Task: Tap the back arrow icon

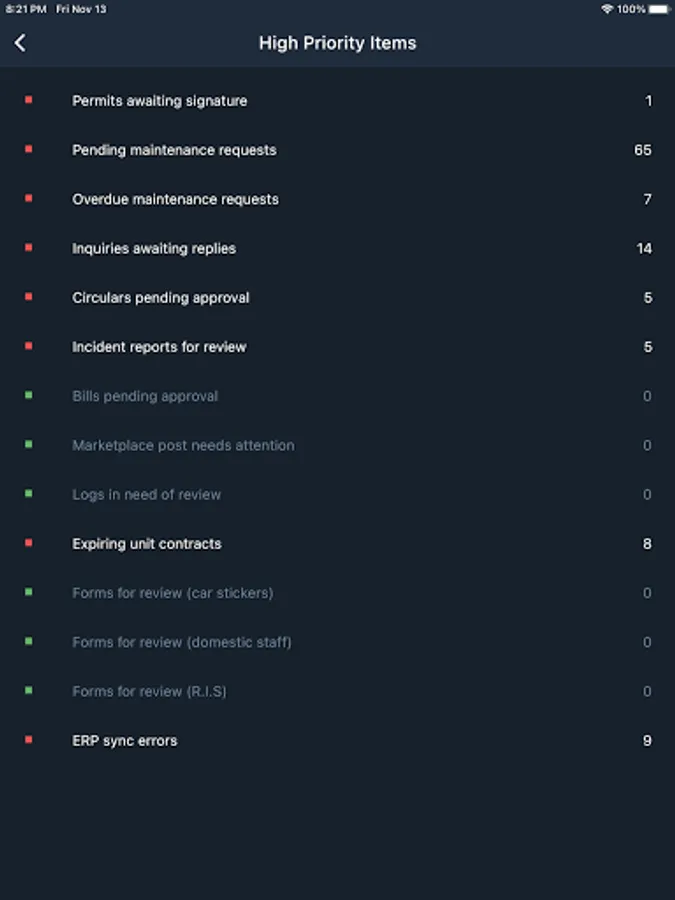Action: (20, 43)
